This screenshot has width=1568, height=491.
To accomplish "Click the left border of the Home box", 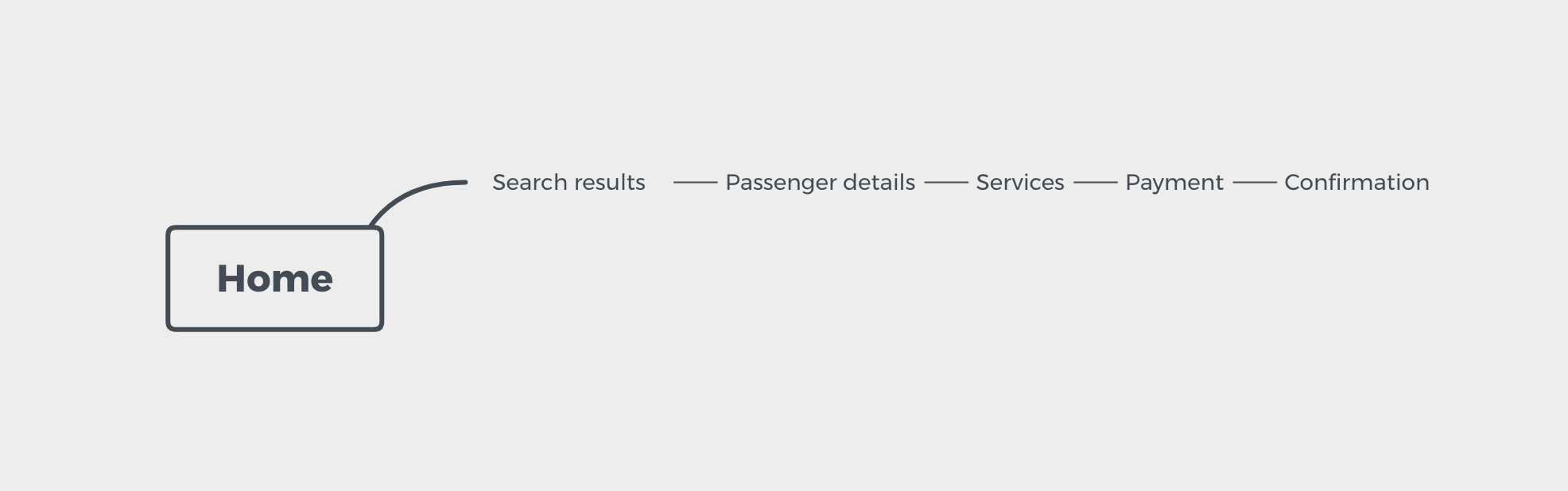I will point(169,279).
